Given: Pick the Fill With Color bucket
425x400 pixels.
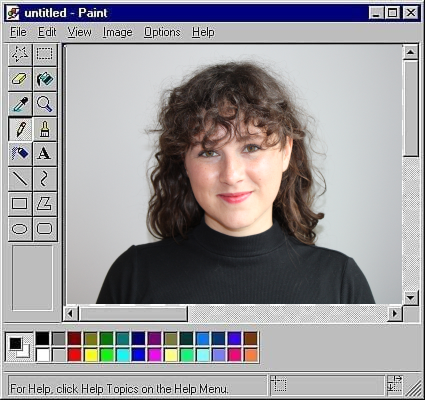Looking at the screenshot, I should coord(45,79).
